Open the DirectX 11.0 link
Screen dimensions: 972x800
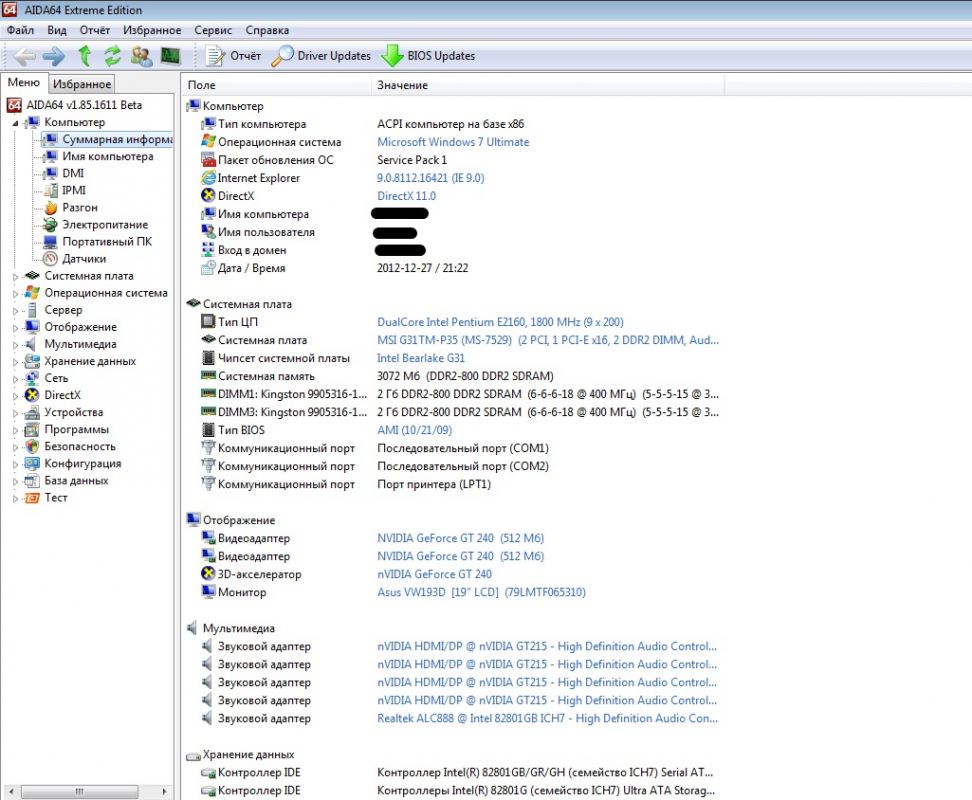(406, 196)
